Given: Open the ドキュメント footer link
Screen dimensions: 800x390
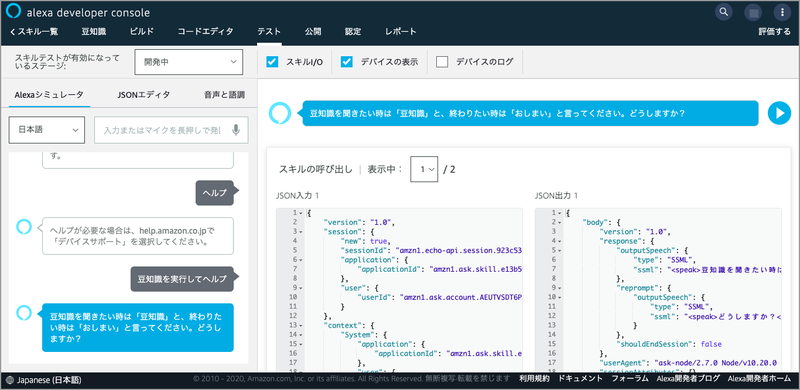Looking at the screenshot, I should tap(581, 379).
